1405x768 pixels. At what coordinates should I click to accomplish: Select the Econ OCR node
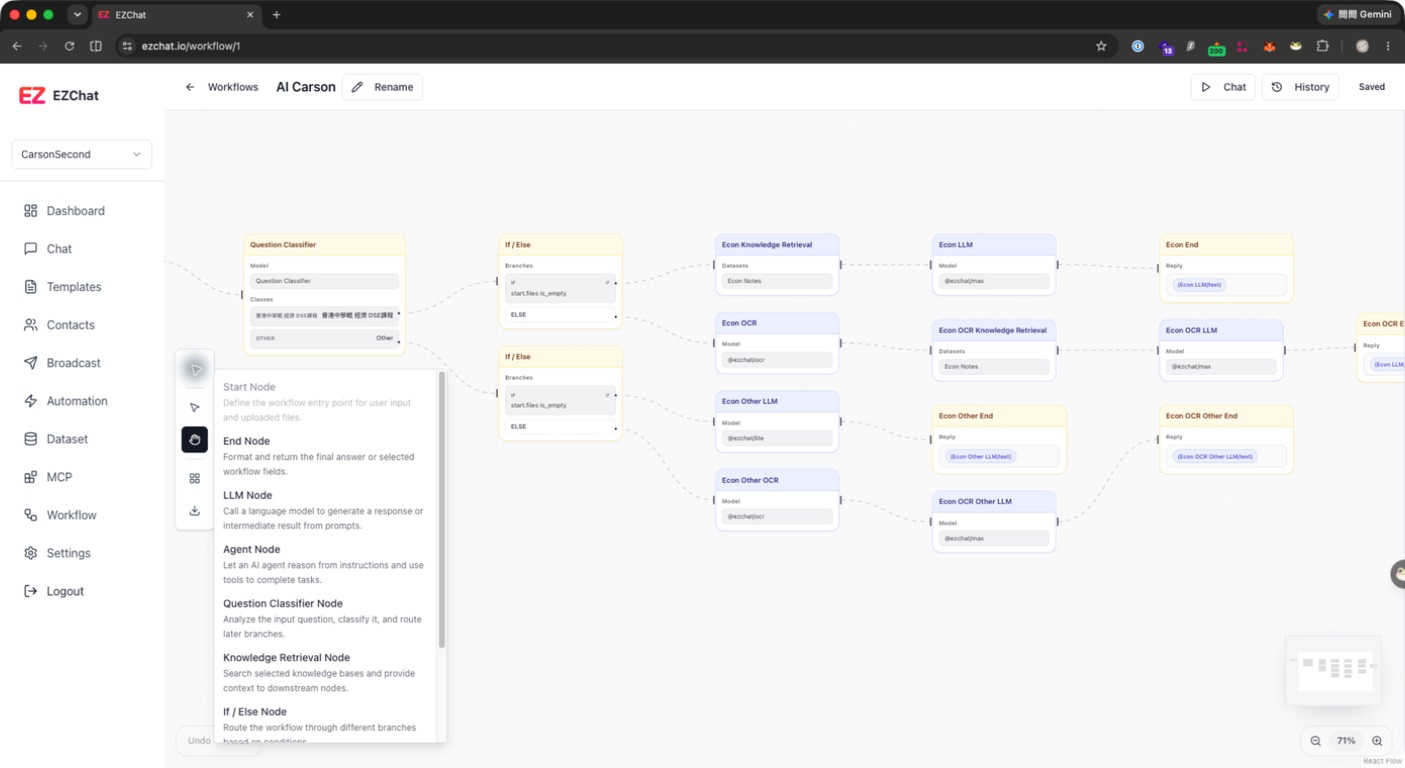[x=777, y=343]
